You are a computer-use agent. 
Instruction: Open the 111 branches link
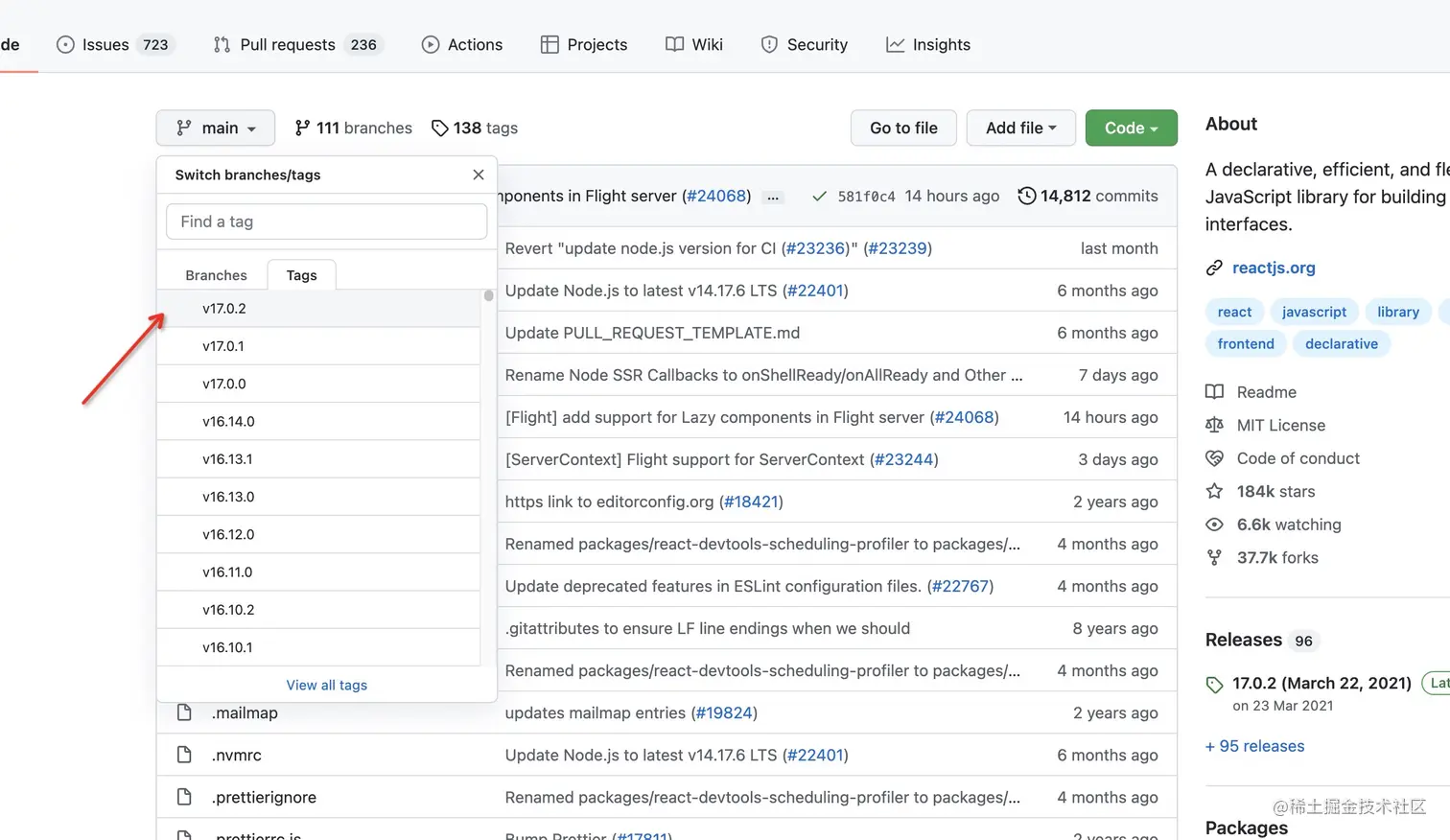point(353,128)
